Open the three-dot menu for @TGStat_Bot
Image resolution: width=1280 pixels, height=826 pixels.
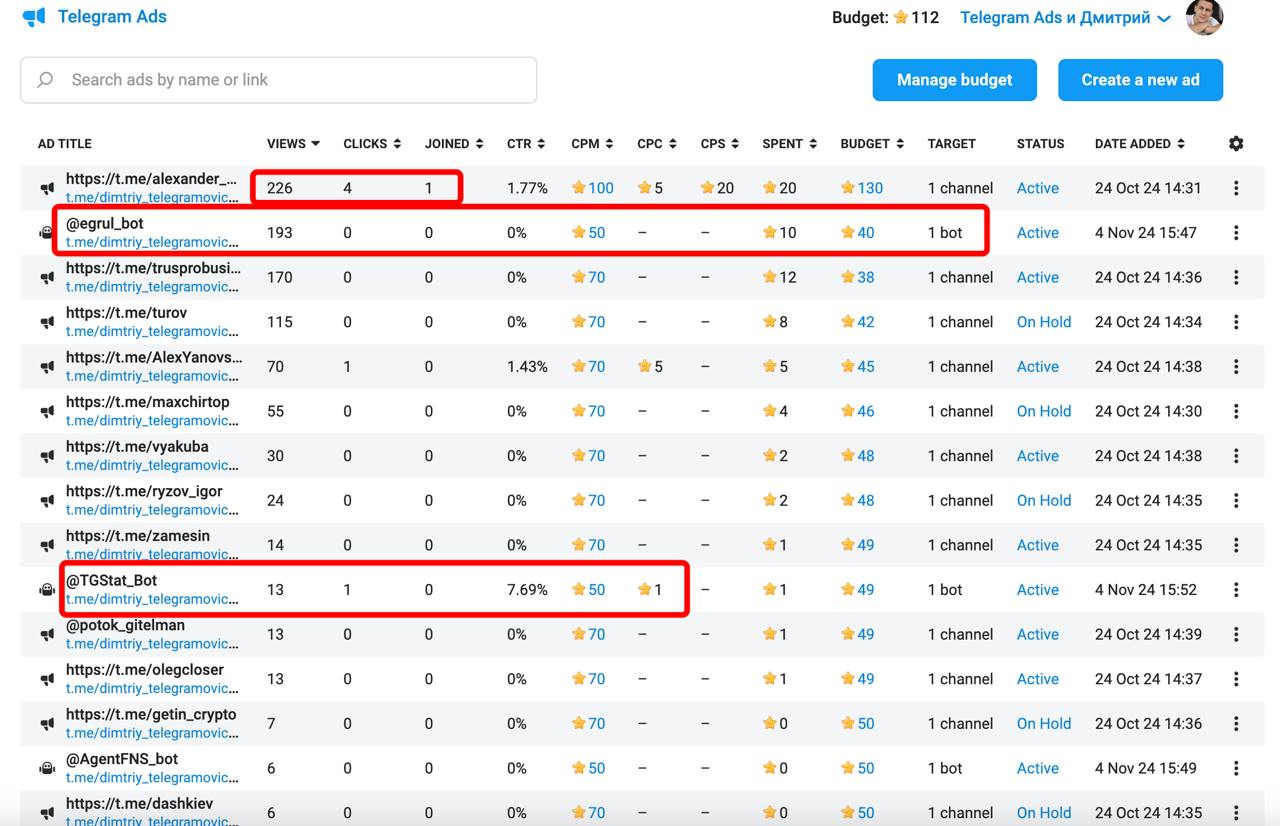(x=1236, y=590)
